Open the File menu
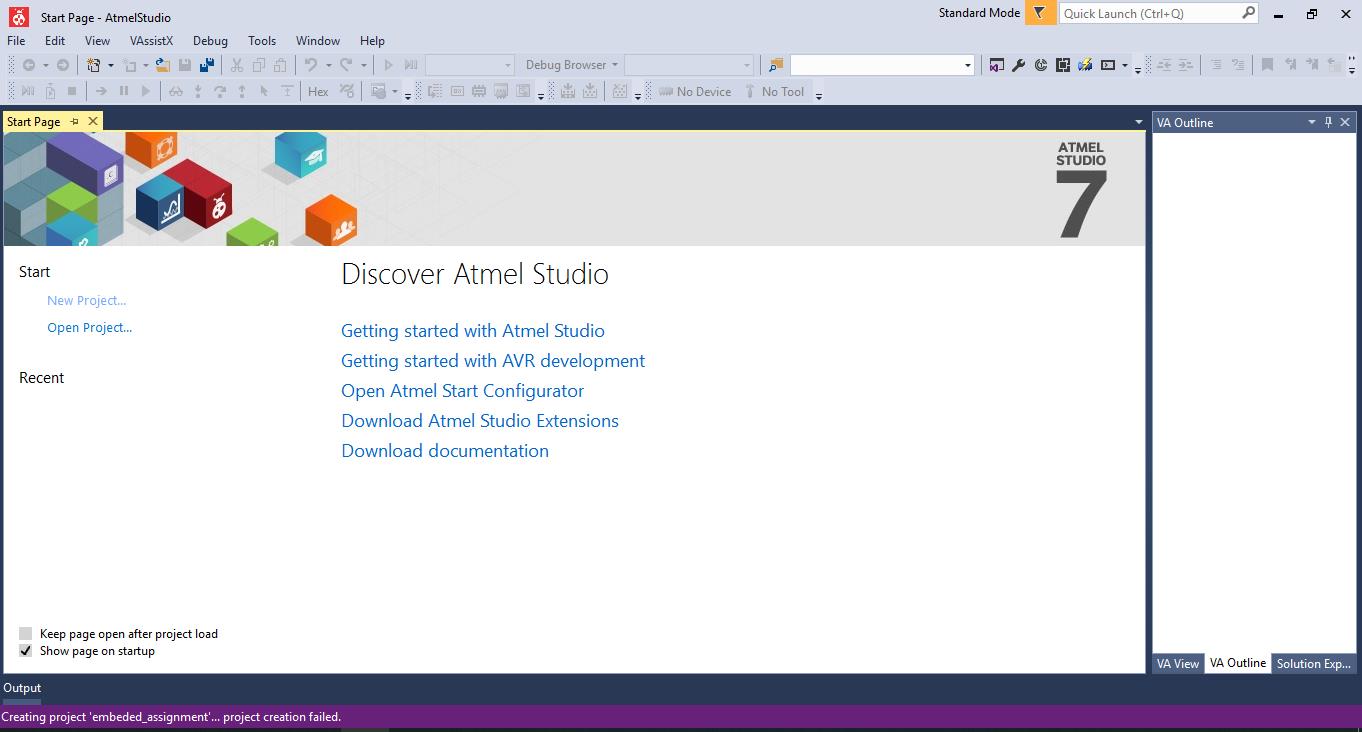This screenshot has width=1362, height=732. 16,41
